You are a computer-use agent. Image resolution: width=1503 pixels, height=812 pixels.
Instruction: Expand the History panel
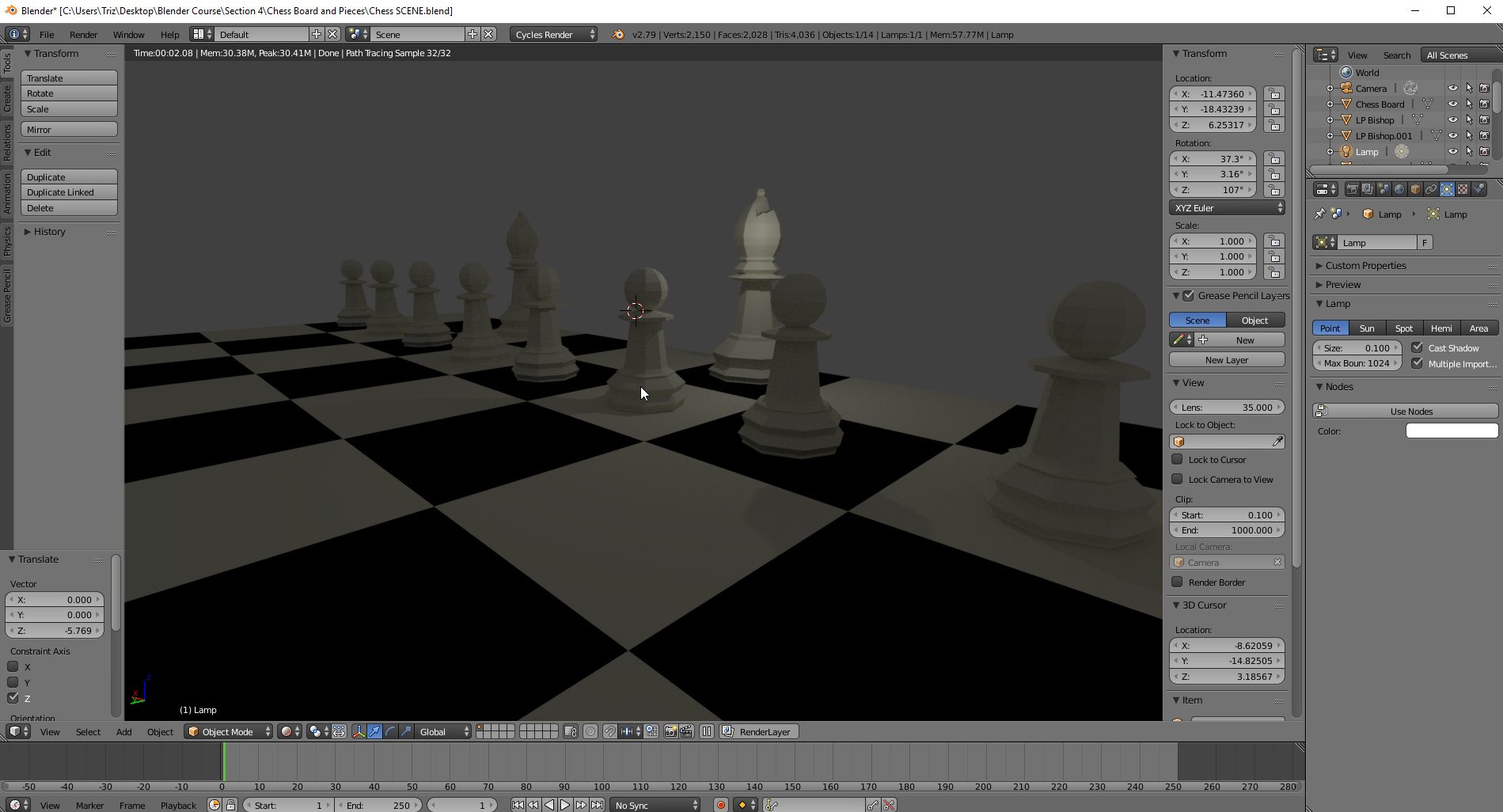coord(49,232)
